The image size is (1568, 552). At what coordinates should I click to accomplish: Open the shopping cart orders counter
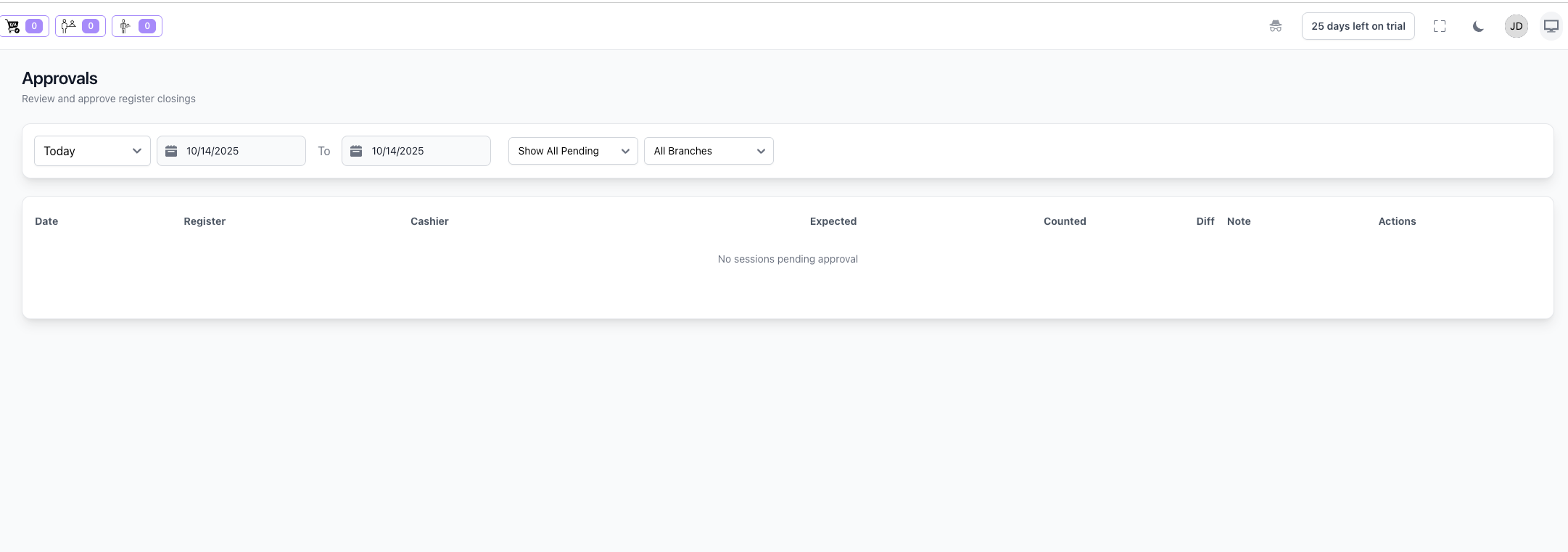click(24, 26)
